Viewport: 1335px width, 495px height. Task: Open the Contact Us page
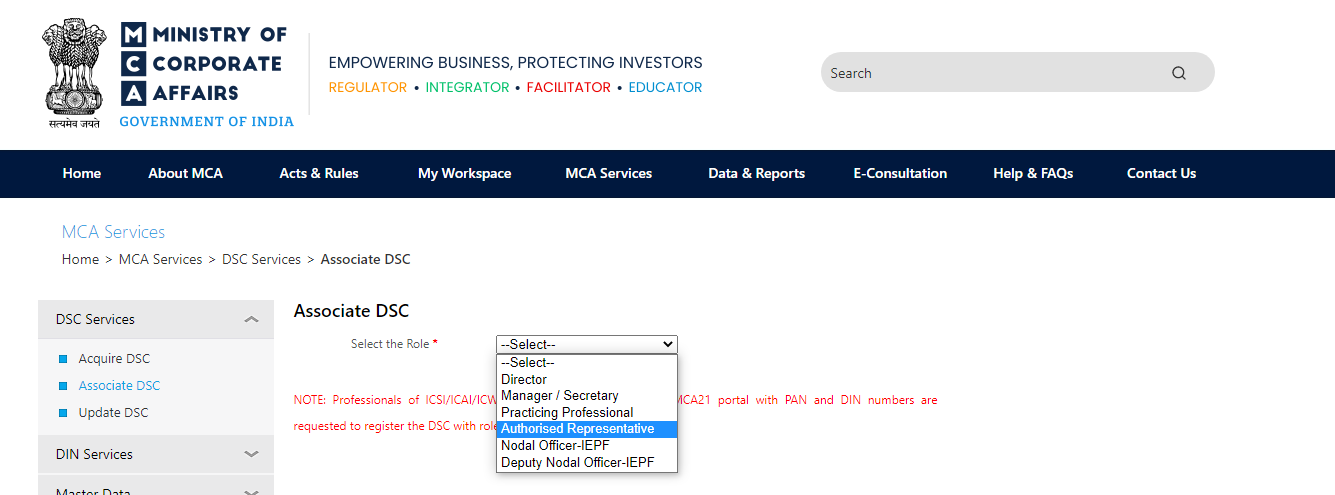pos(1161,173)
